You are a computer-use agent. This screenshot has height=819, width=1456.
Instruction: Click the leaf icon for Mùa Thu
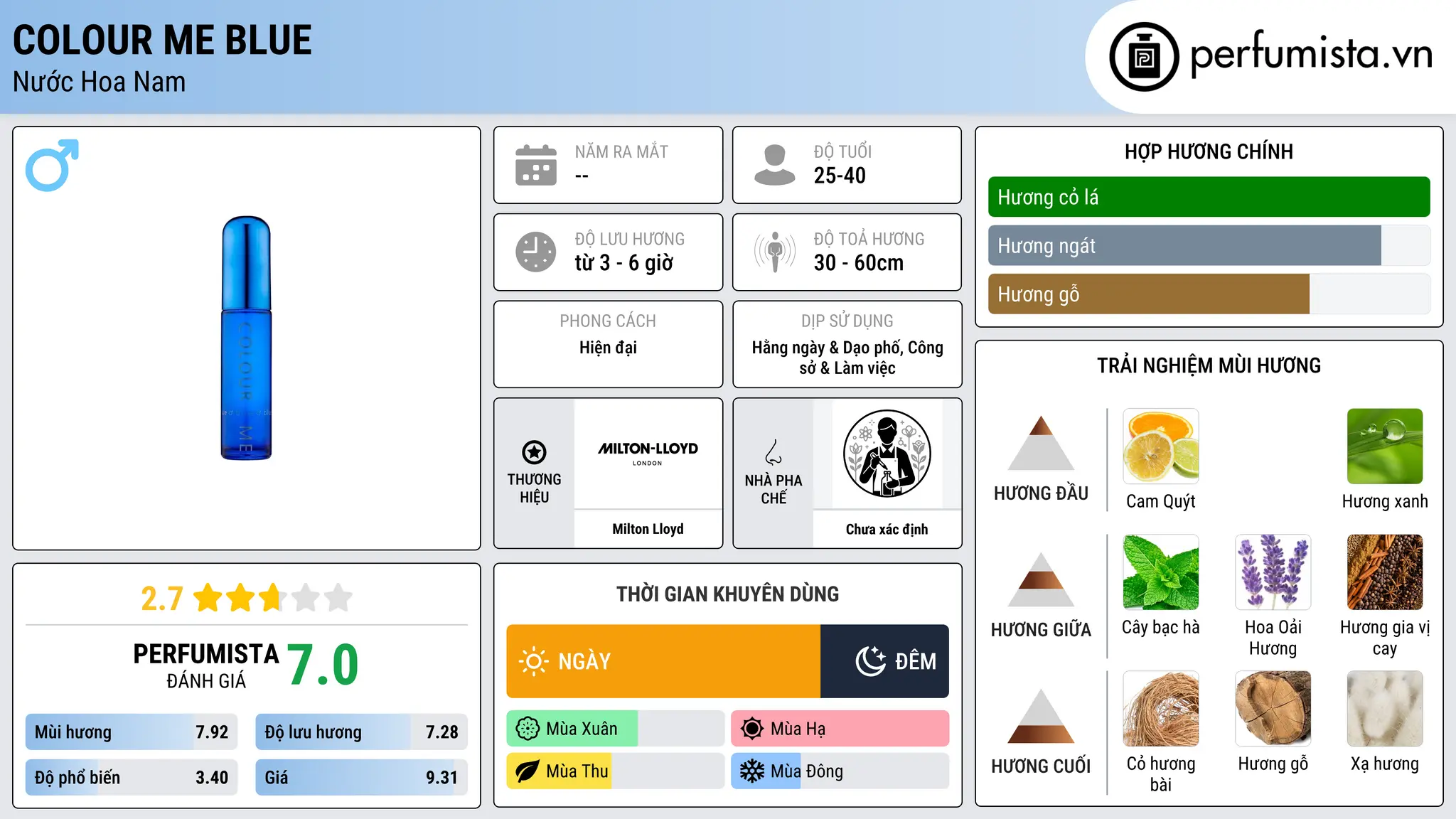click(x=528, y=771)
